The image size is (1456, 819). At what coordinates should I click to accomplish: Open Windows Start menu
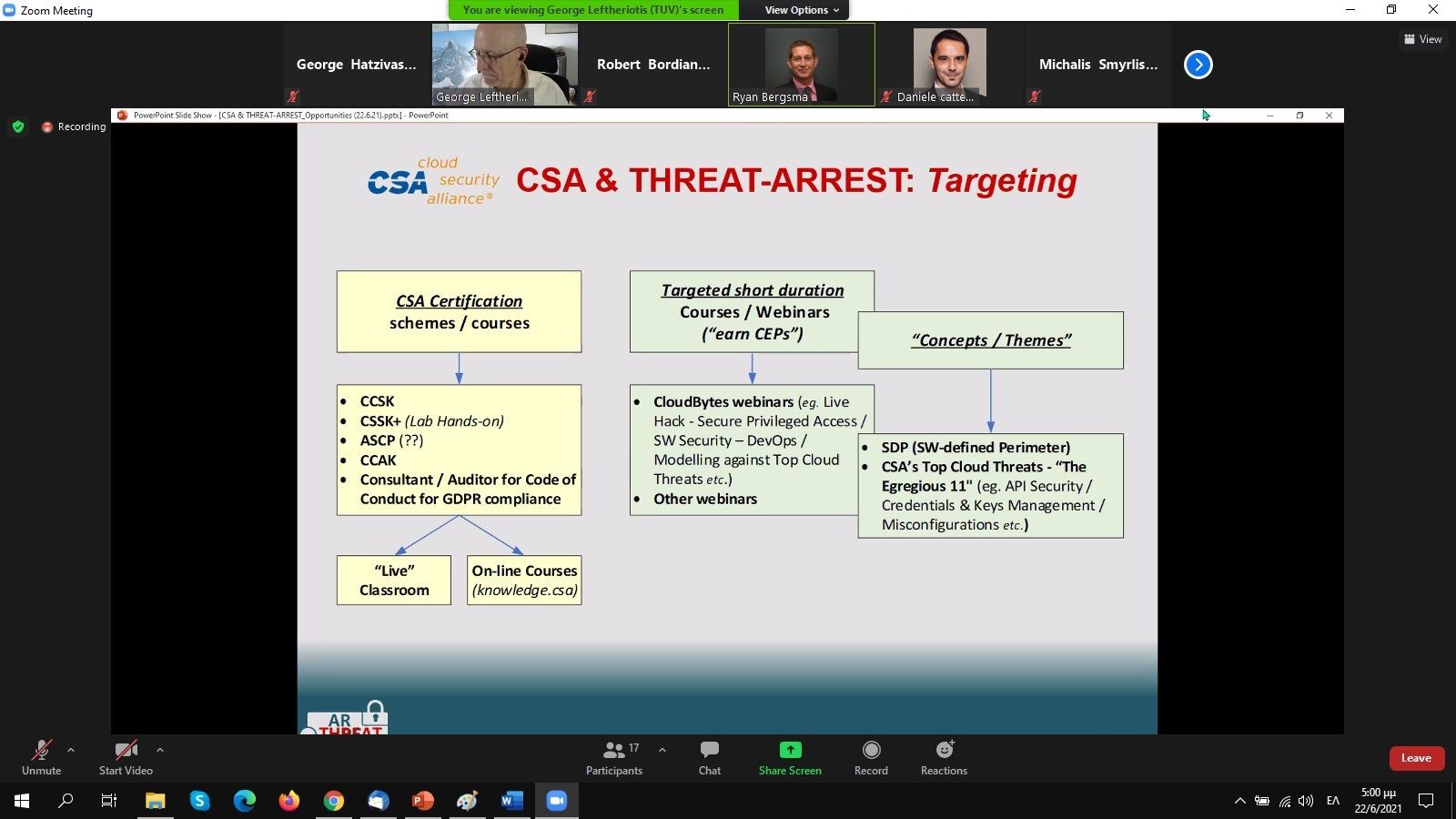tap(22, 801)
